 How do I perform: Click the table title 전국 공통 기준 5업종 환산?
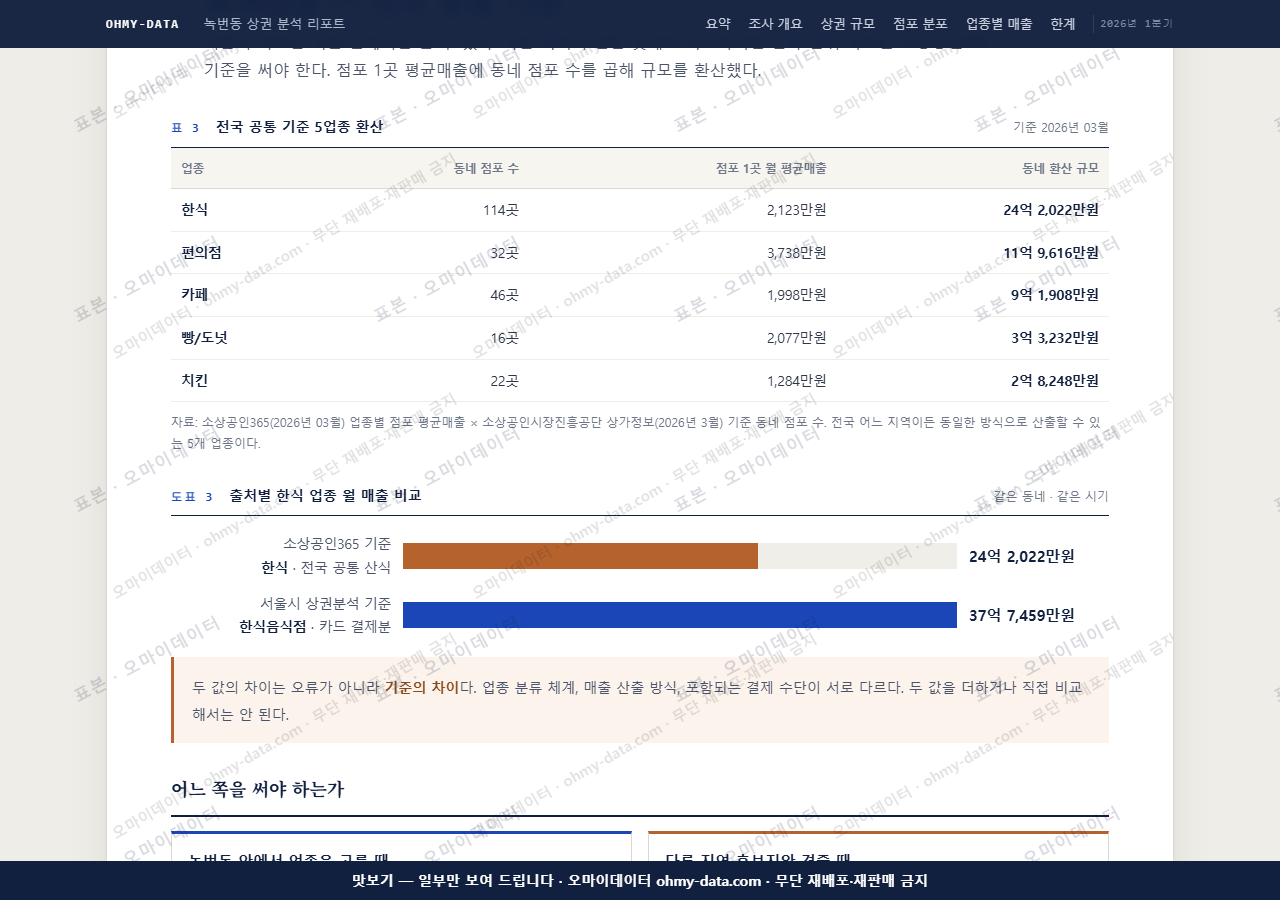pyautogui.click(x=299, y=127)
